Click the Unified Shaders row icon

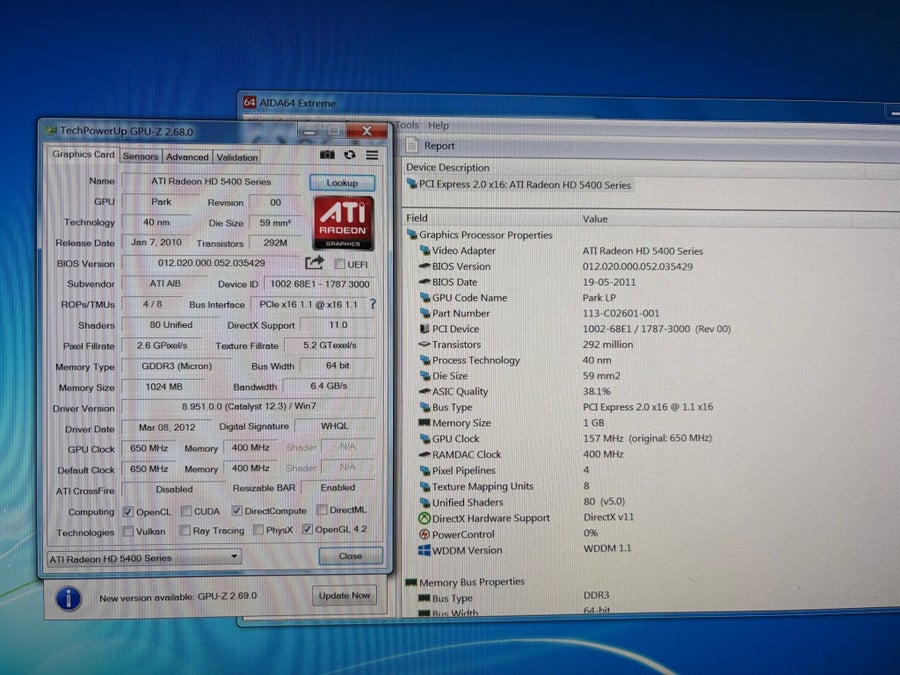pyautogui.click(x=425, y=502)
